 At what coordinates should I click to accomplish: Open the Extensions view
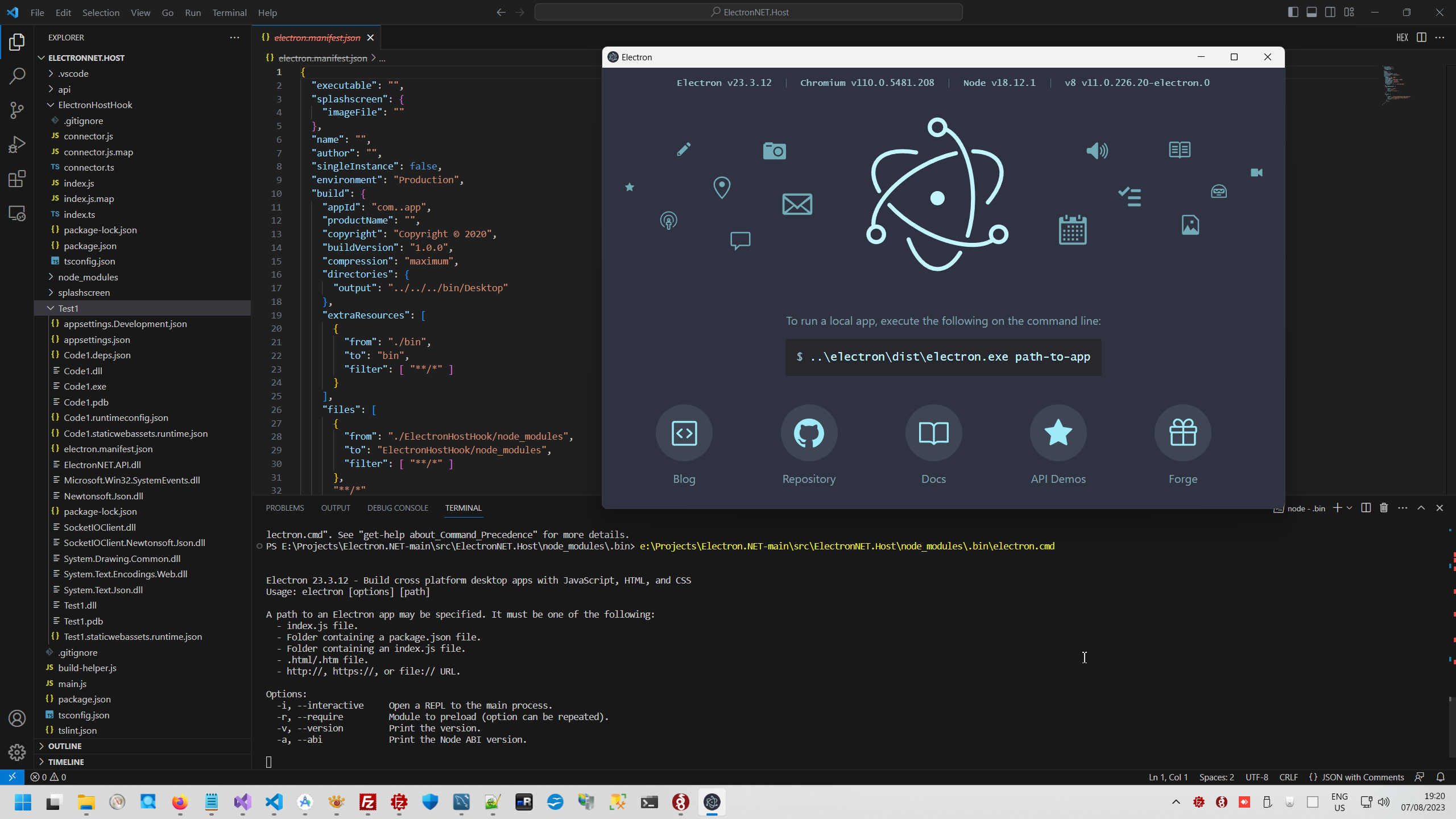click(x=17, y=179)
